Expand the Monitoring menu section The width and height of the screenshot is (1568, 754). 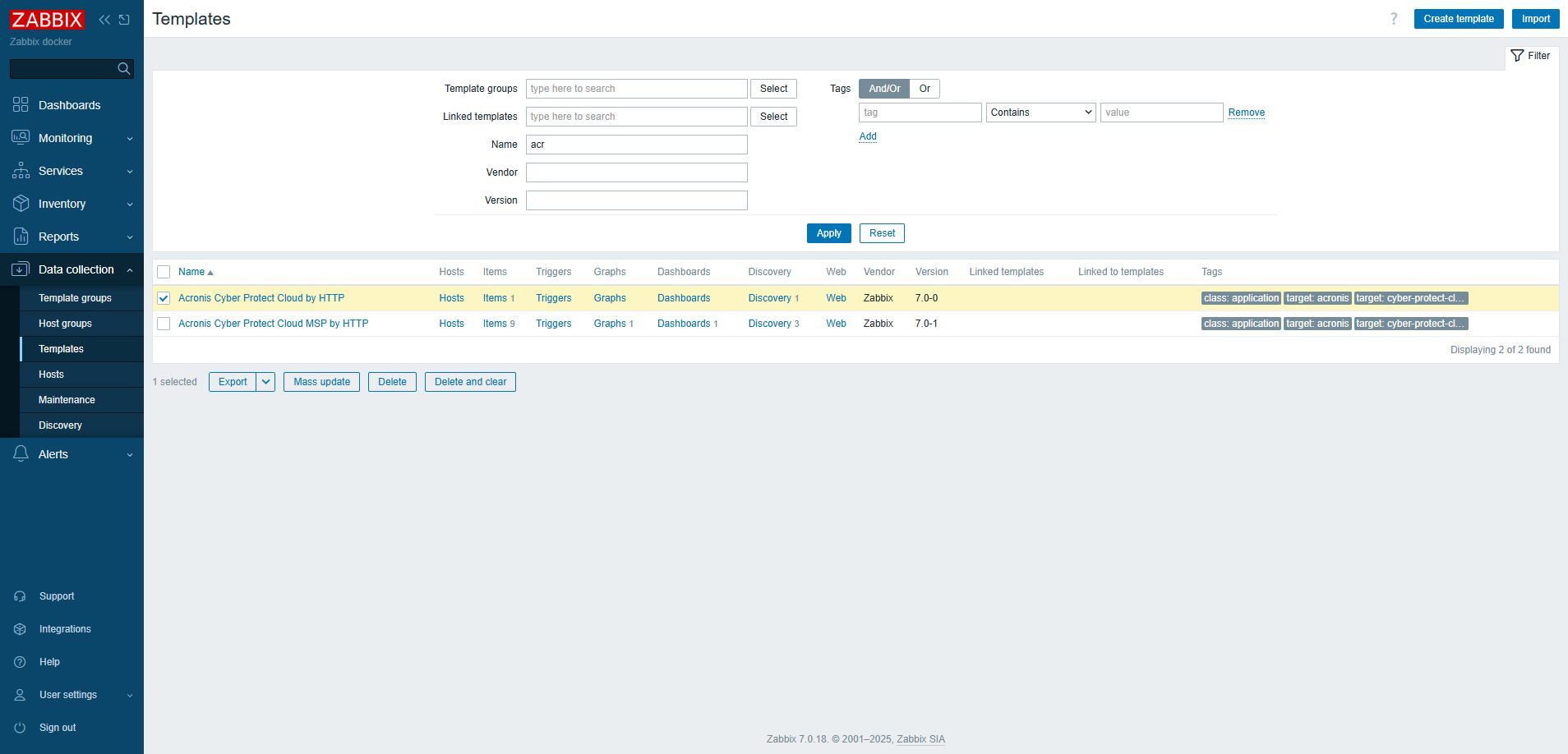coord(71,138)
